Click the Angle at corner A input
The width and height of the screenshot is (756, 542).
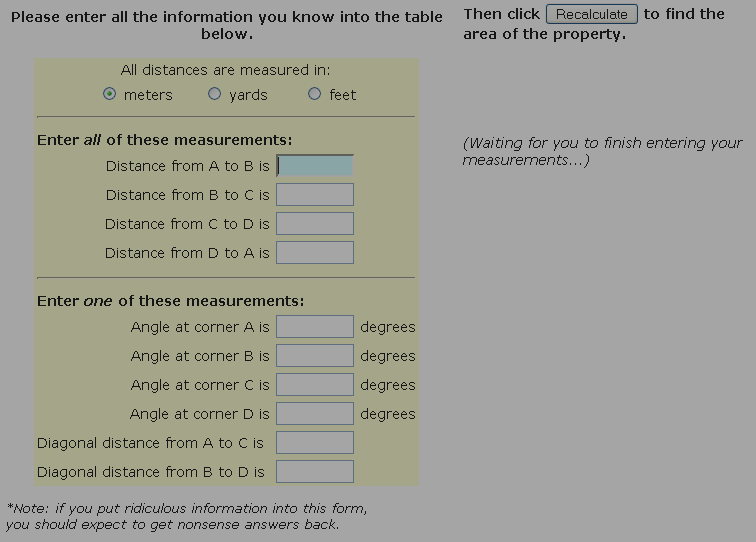[x=315, y=327]
